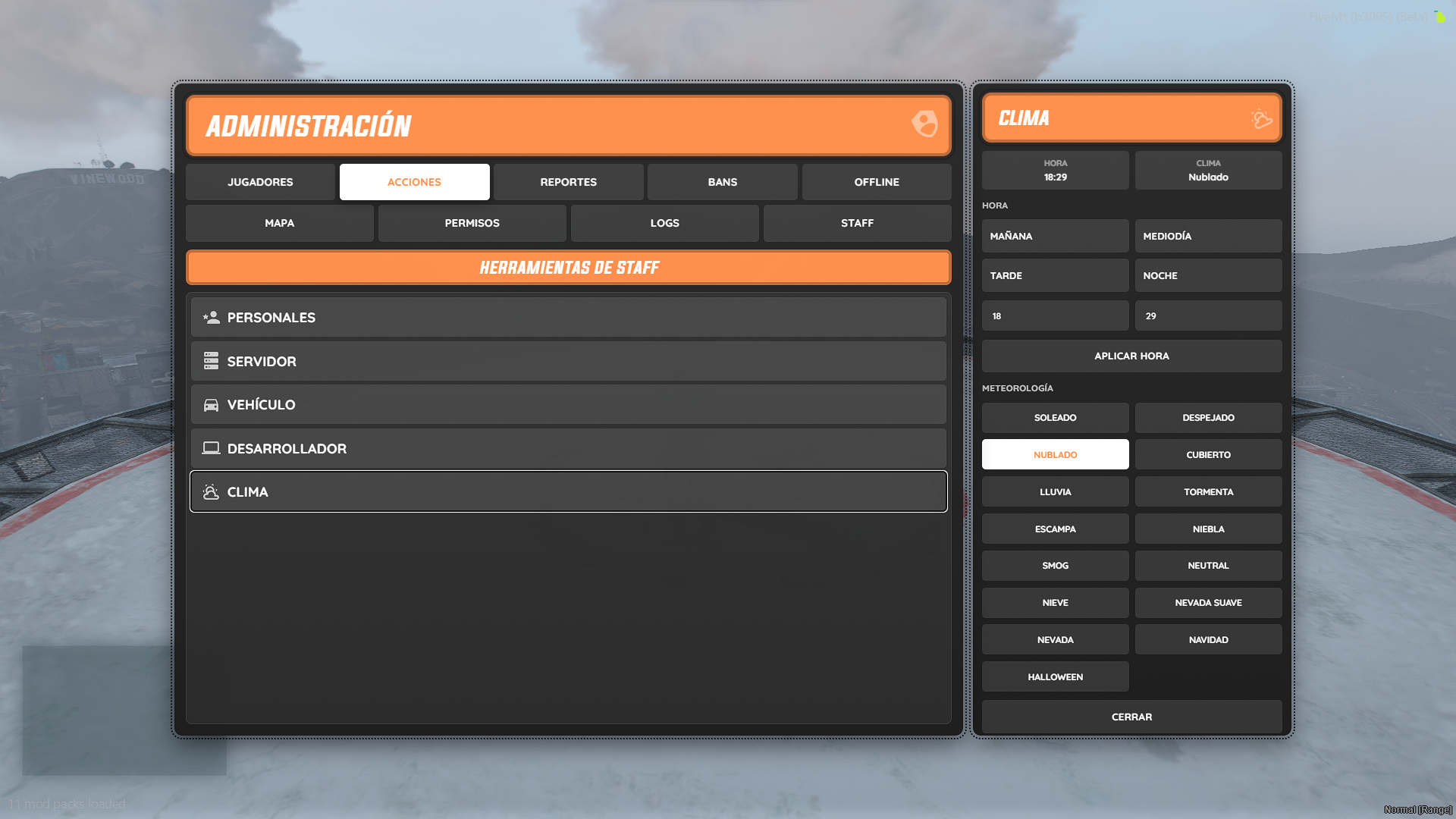The width and height of the screenshot is (1456, 819).
Task: Click the minutes input field showing 29
Action: [x=1208, y=315]
